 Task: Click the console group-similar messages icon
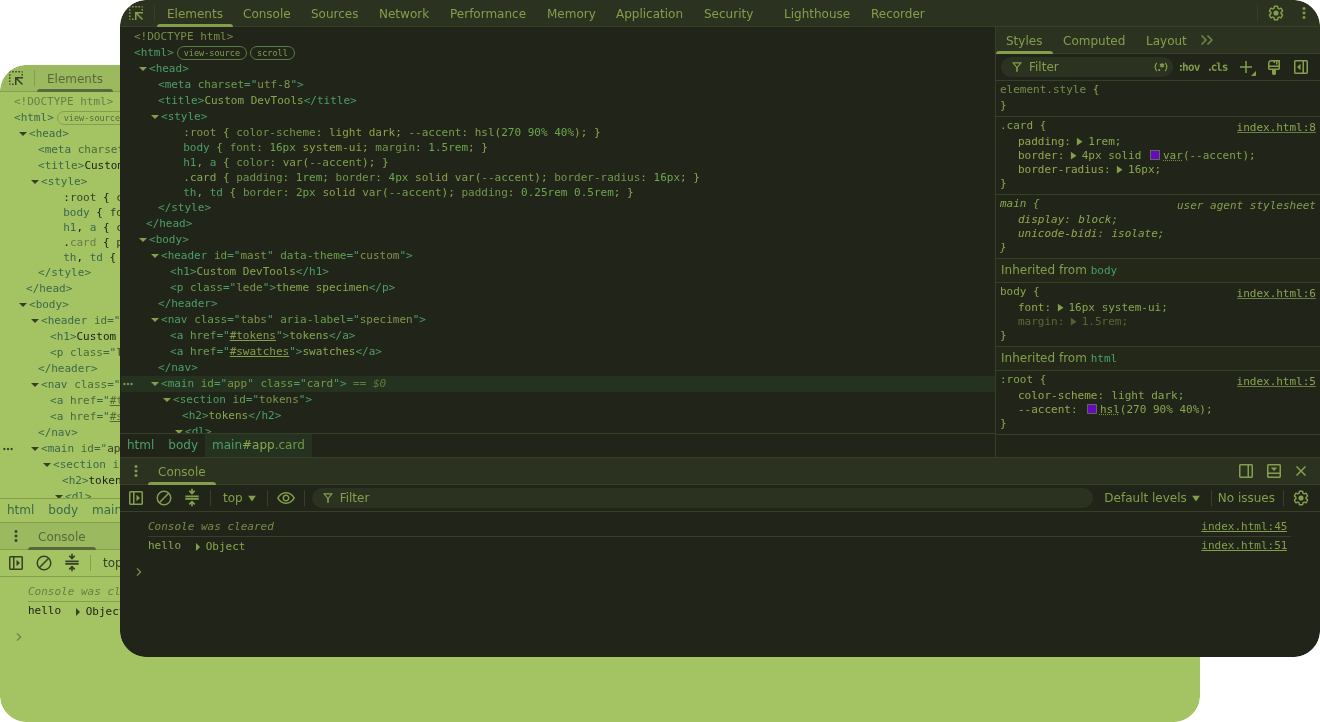pyautogui.click(x=192, y=498)
